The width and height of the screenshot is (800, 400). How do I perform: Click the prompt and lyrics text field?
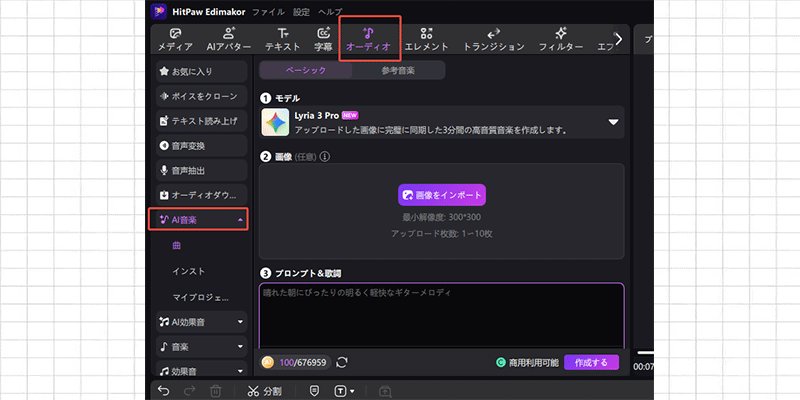click(x=441, y=315)
